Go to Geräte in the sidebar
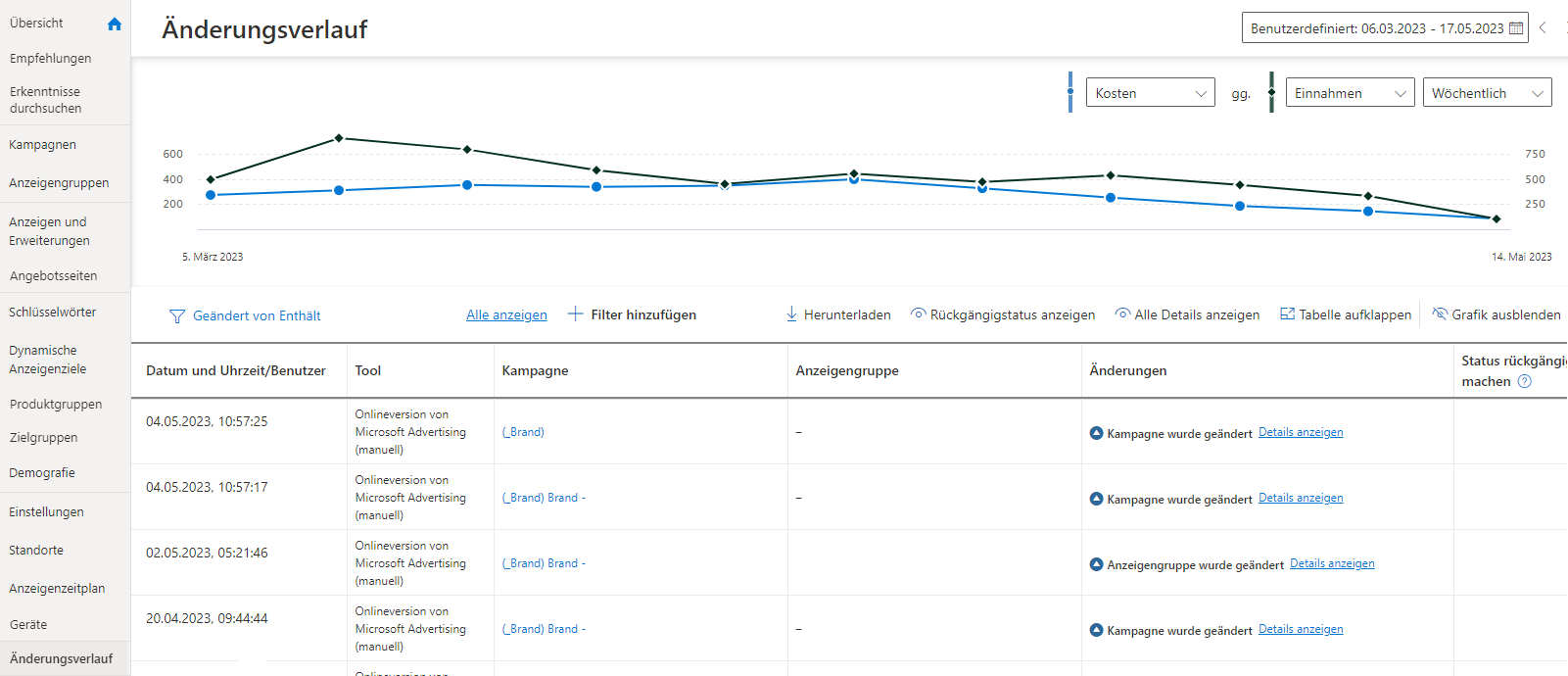This screenshot has width=1568, height=676. click(28, 625)
